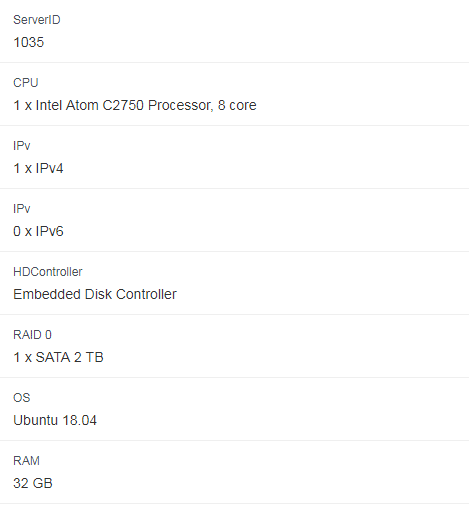Select the 32 GB value
This screenshot has width=469, height=506.
click(x=33, y=483)
